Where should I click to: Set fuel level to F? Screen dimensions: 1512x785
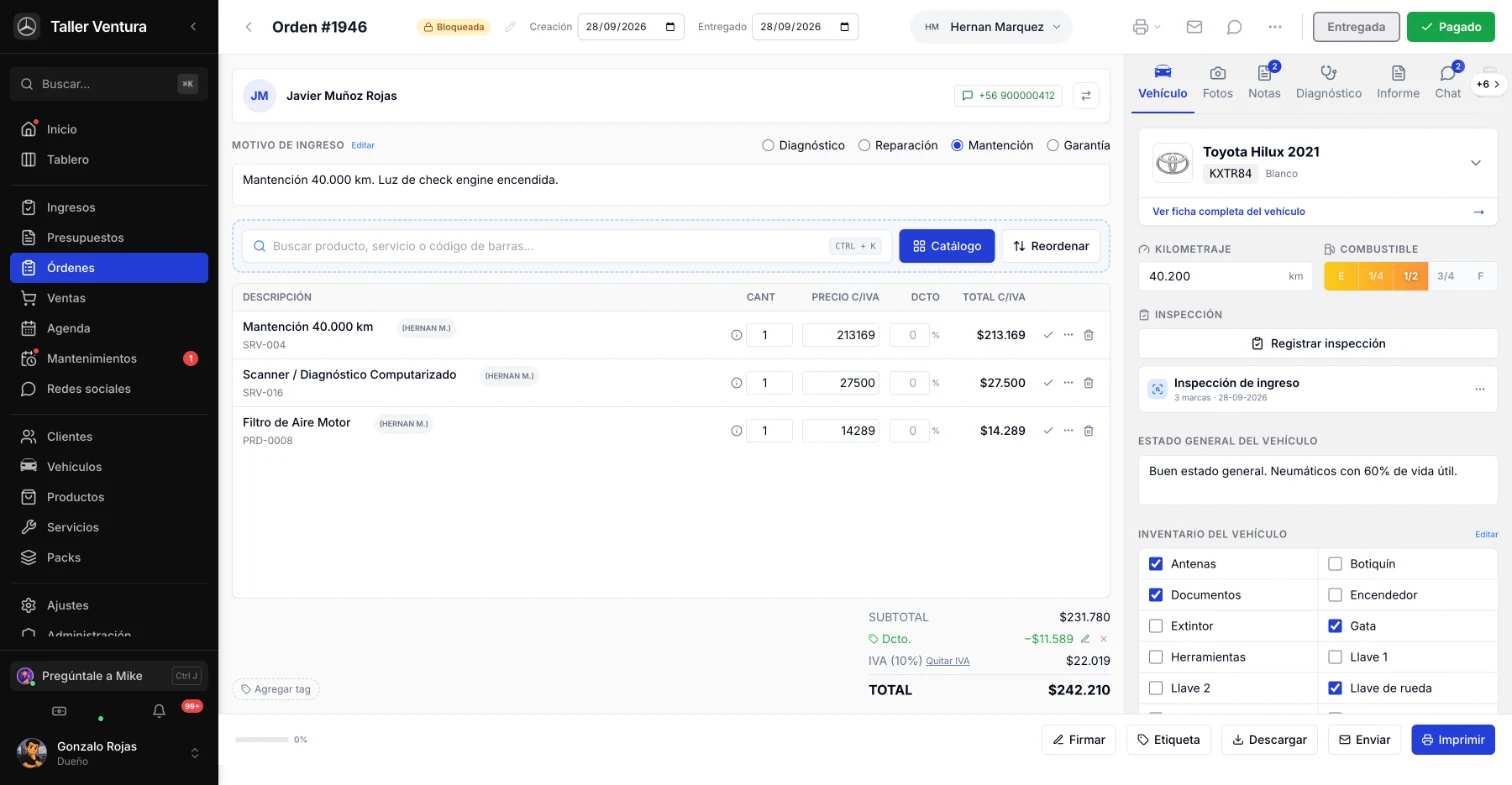(x=1480, y=276)
